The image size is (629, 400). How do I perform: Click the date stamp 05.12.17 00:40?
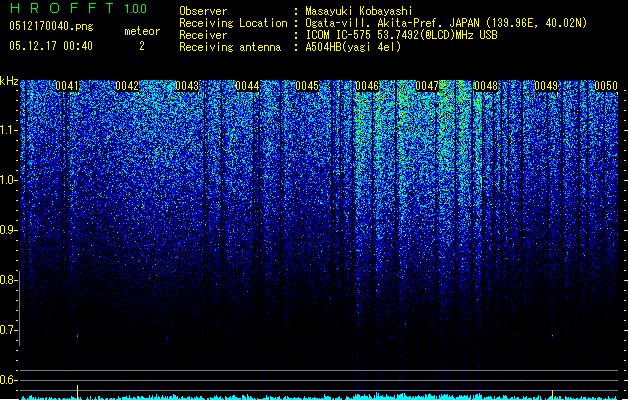[51, 46]
